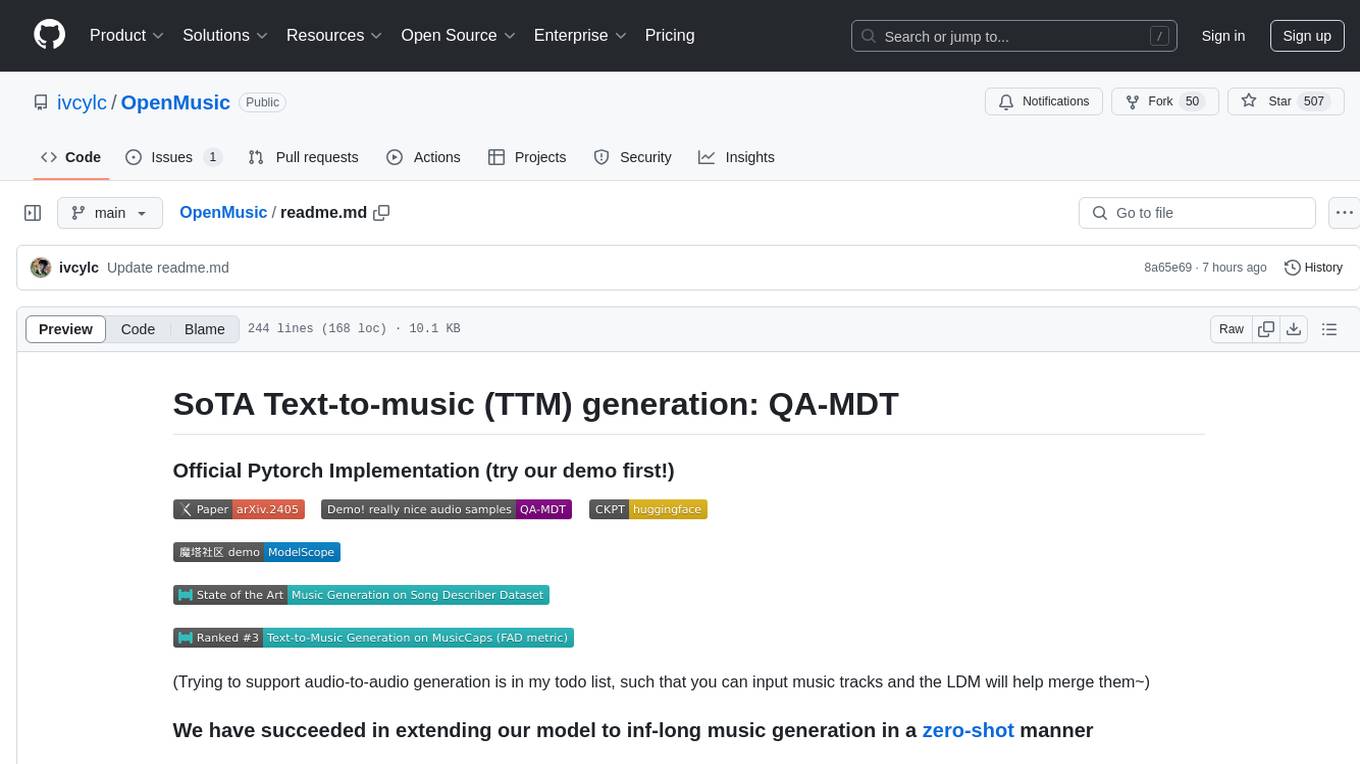Screen dimensions: 1360x764
Task: Open the more file actions ellipsis menu
Action: pyautogui.click(x=1344, y=213)
